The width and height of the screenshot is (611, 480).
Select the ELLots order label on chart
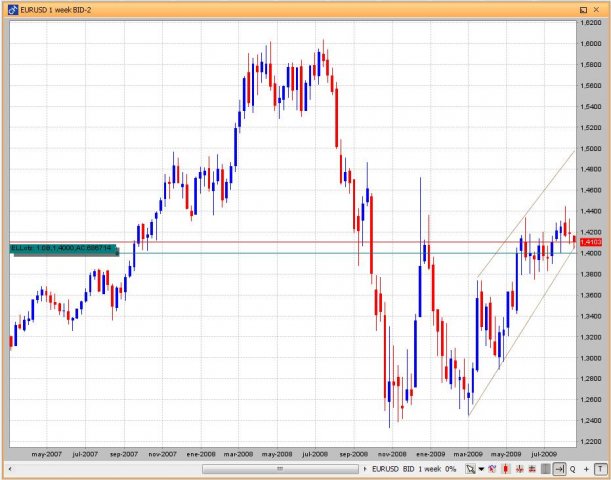pyautogui.click(x=64, y=250)
